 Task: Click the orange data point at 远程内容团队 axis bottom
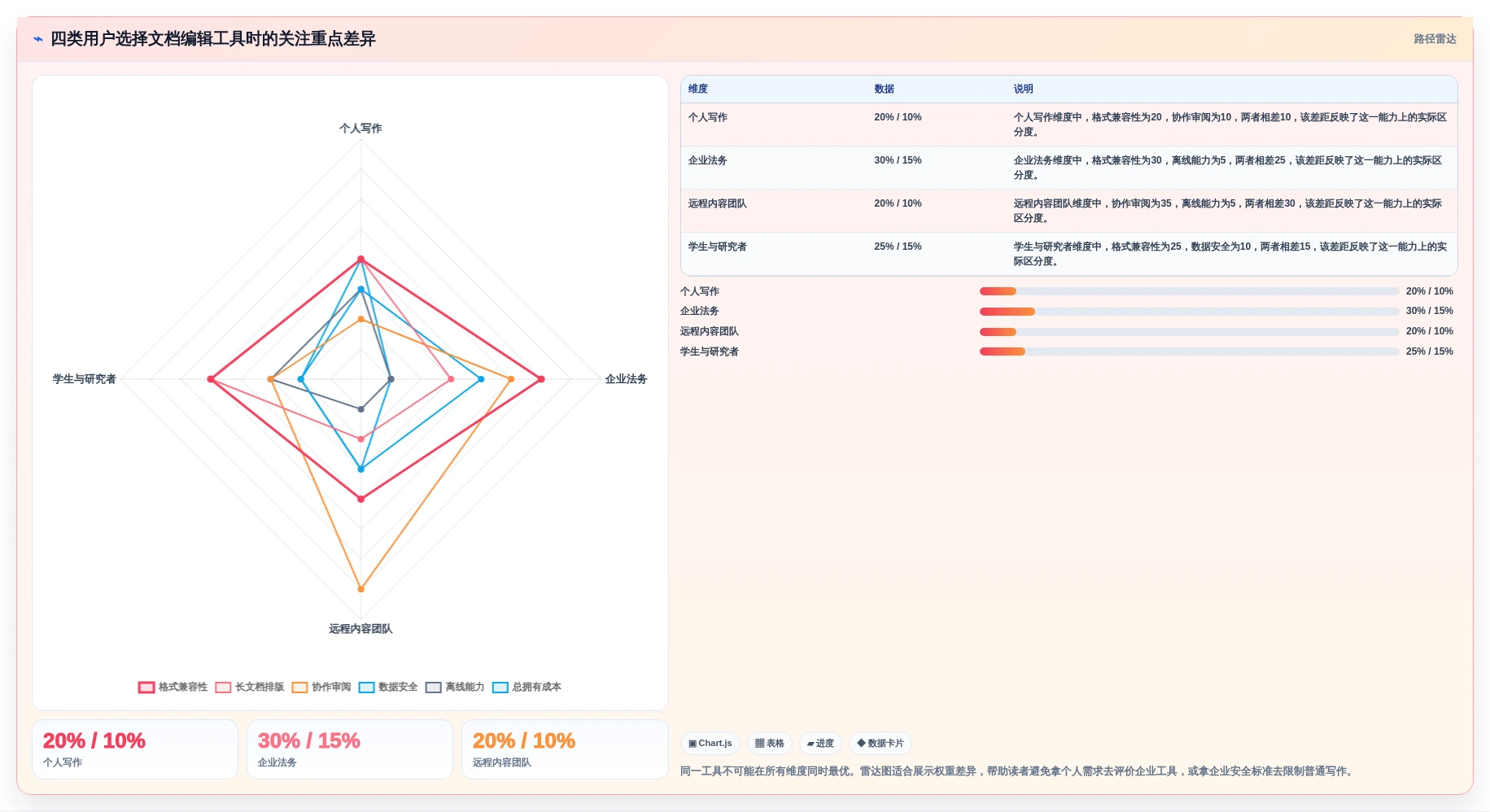tap(360, 589)
